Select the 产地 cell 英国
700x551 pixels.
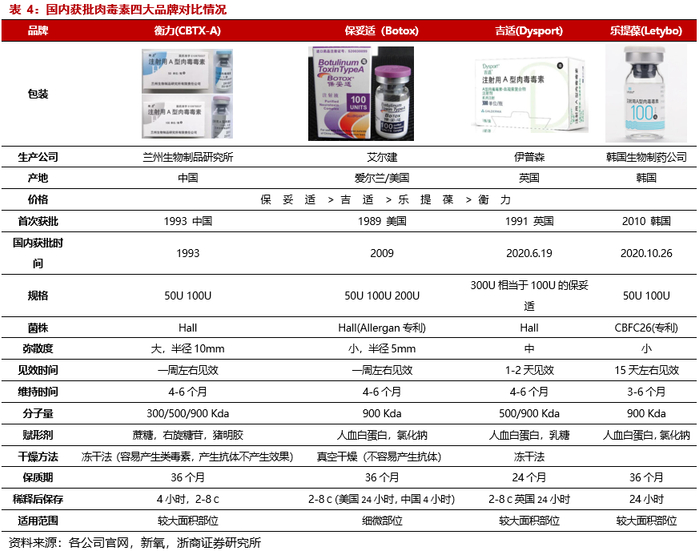tap(529, 178)
